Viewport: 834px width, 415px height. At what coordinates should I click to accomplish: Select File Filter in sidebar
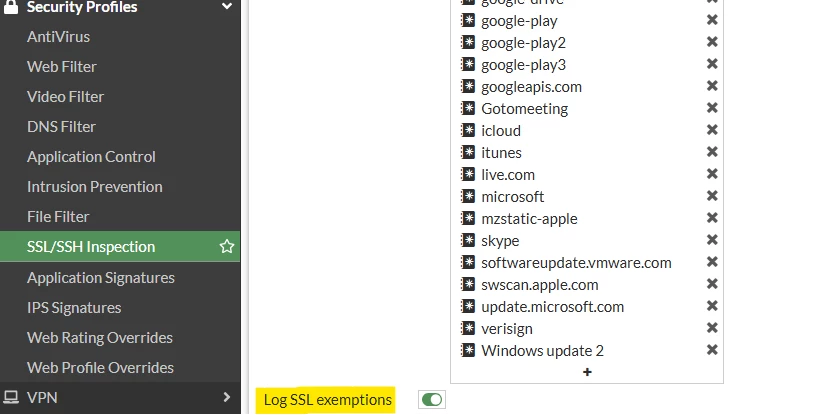click(x=58, y=217)
